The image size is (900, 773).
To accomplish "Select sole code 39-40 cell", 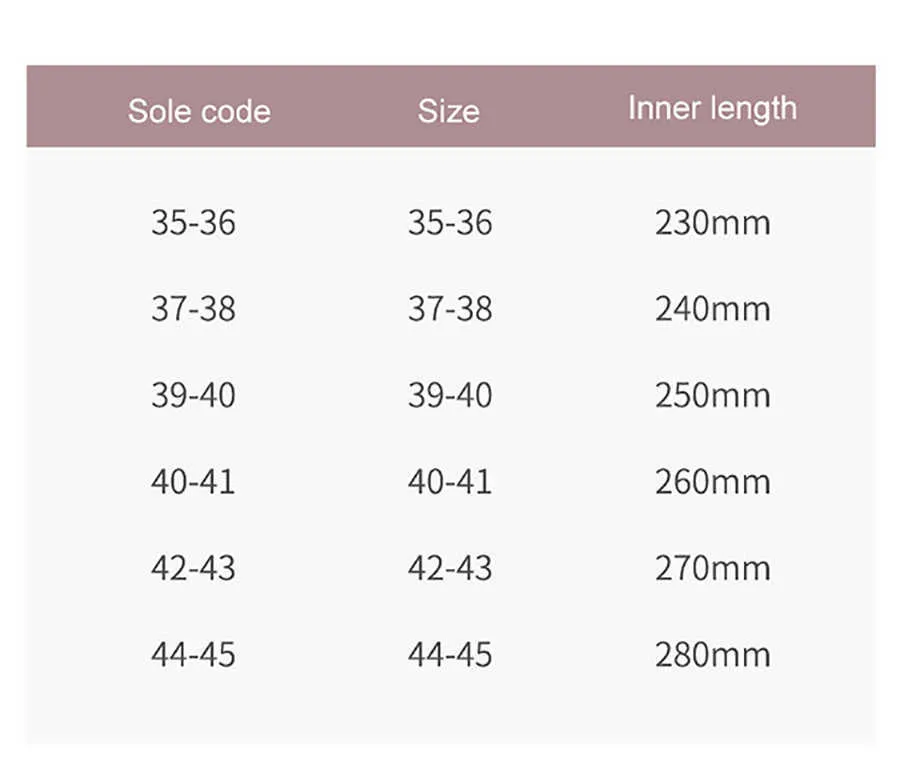I will click(193, 395).
